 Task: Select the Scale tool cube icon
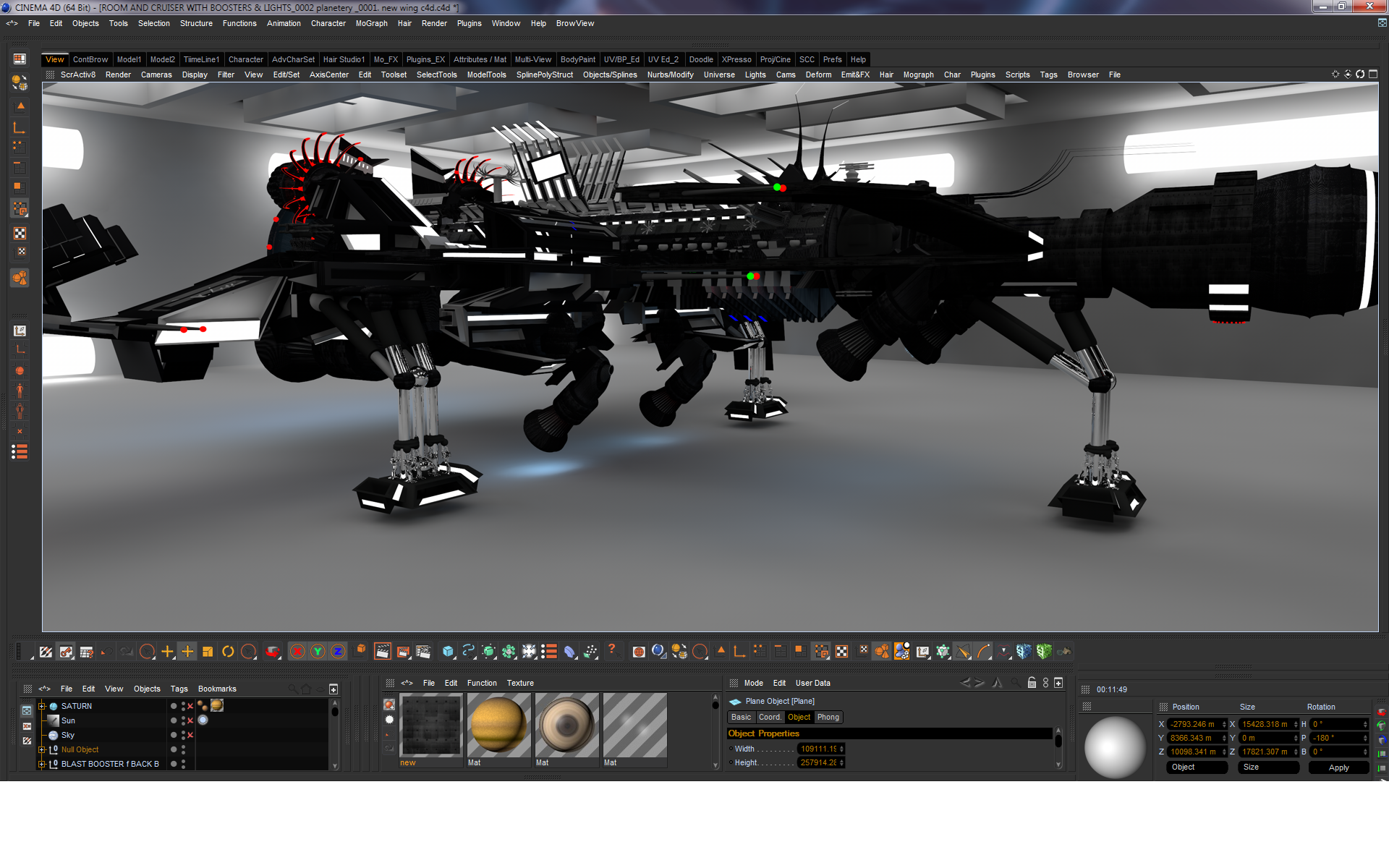(x=208, y=651)
